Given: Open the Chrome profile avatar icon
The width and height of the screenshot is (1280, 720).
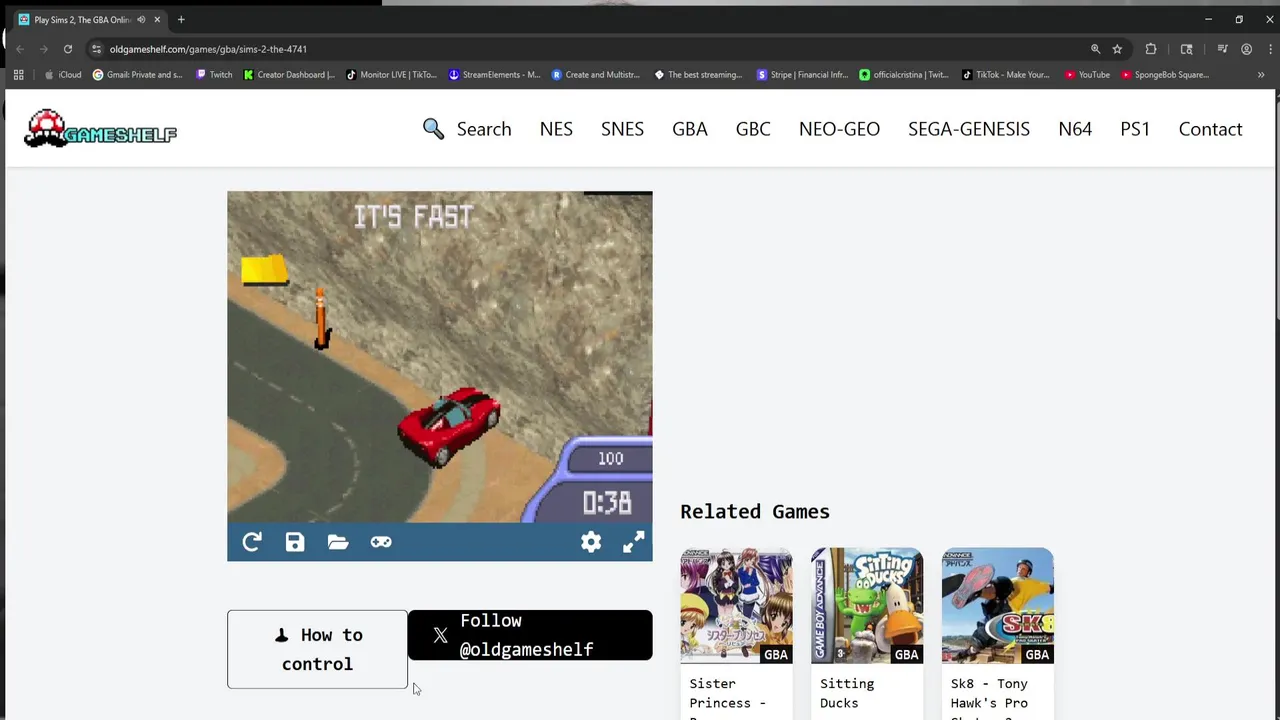Looking at the screenshot, I should (x=1246, y=49).
